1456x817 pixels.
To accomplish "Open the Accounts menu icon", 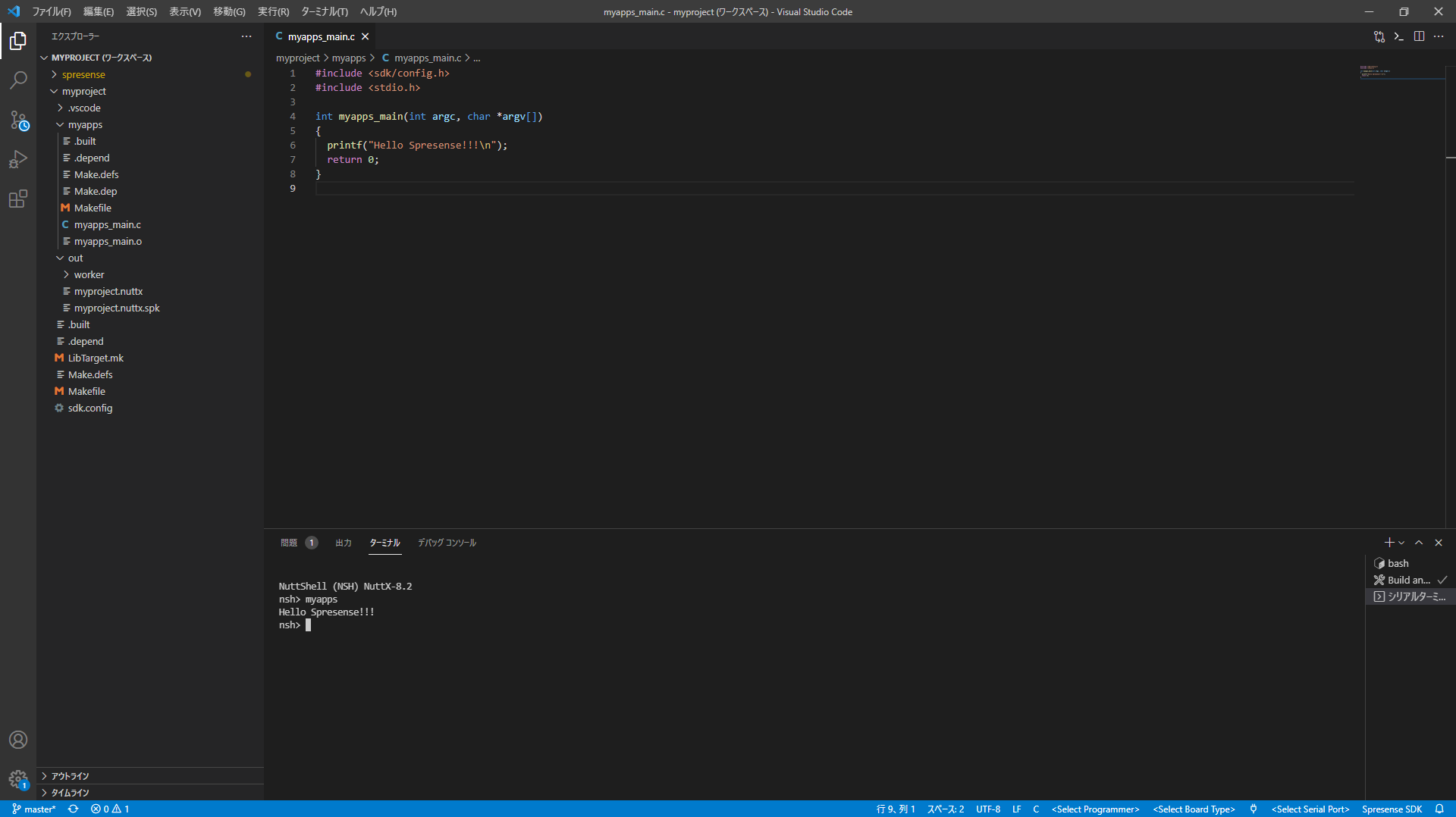I will (18, 740).
